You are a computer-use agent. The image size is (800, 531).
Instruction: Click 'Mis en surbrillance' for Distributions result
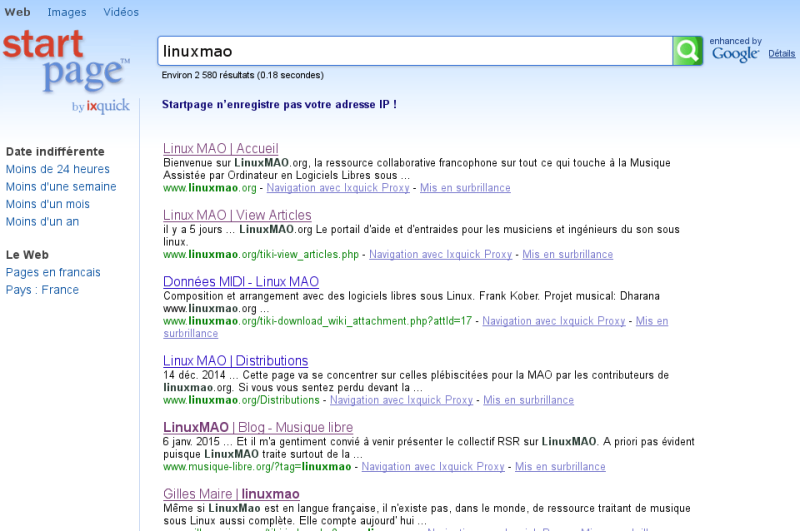(x=529, y=400)
